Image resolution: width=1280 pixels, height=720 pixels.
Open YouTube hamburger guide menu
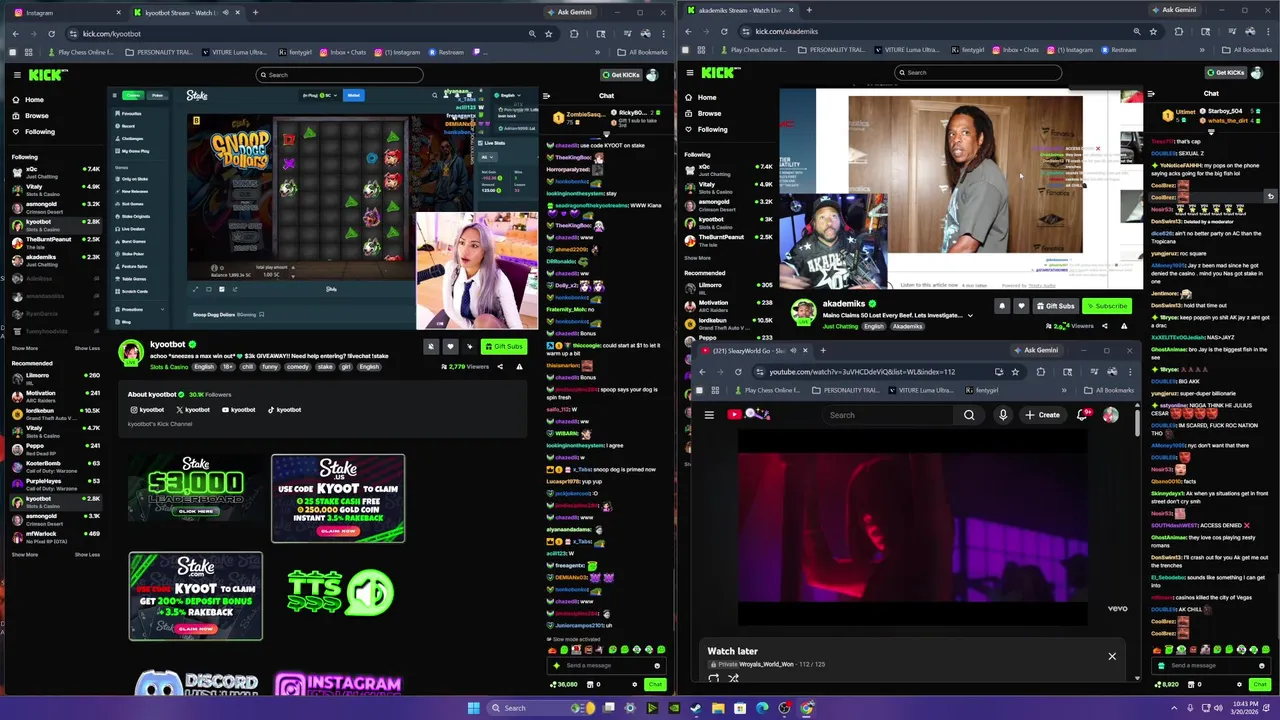pyautogui.click(x=709, y=415)
